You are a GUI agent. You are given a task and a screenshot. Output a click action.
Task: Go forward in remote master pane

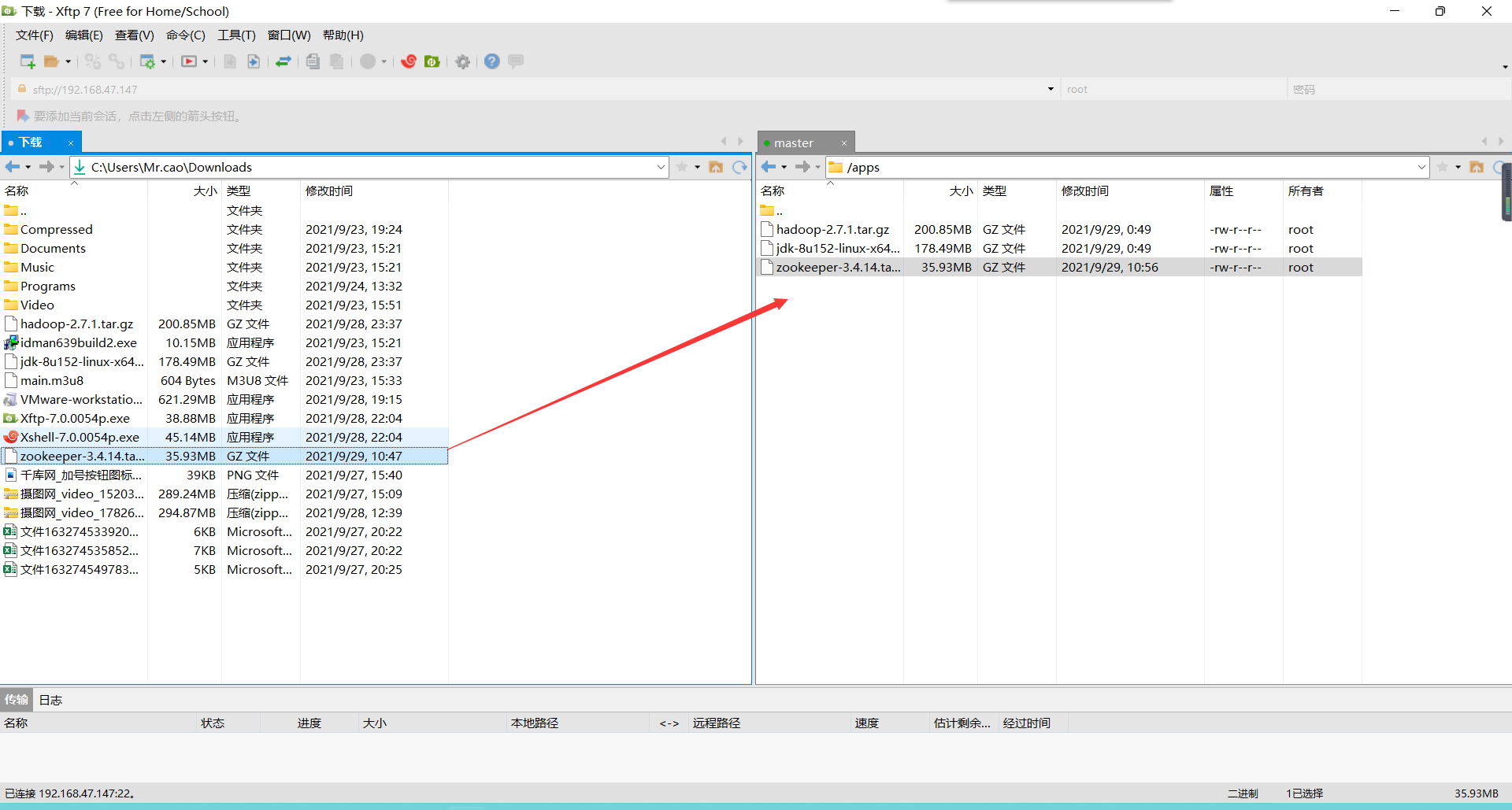tap(802, 167)
